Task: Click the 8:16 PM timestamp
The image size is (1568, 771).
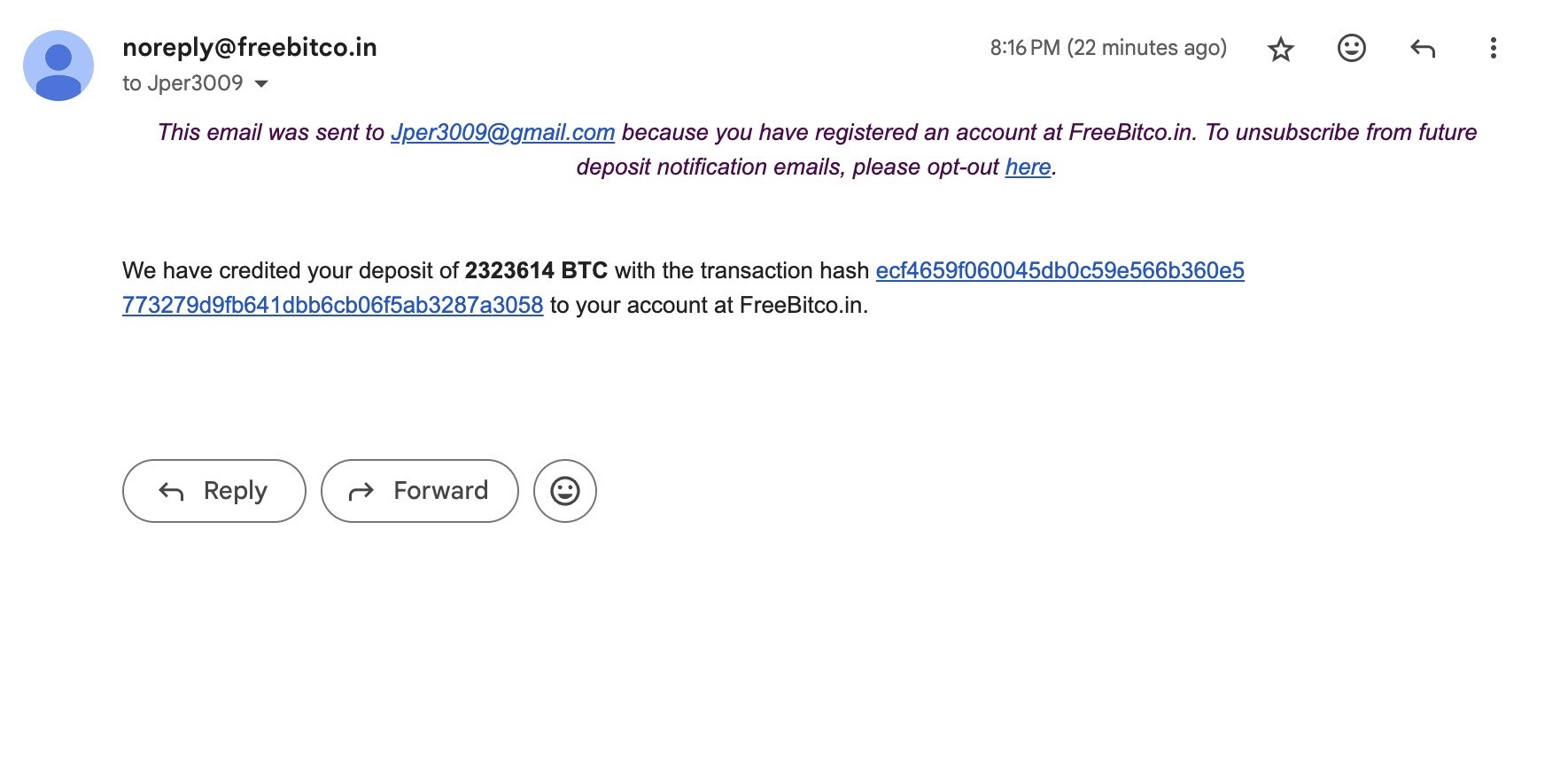Action: pos(1108,48)
